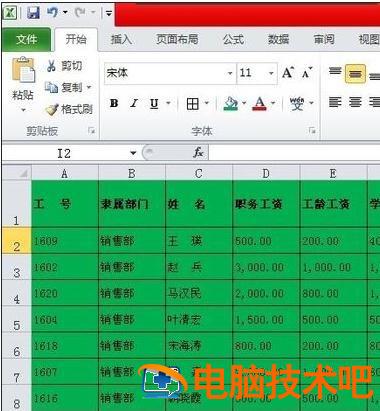Click the Insert Function fx icon
This screenshot has height=411, width=380.
[x=198, y=153]
